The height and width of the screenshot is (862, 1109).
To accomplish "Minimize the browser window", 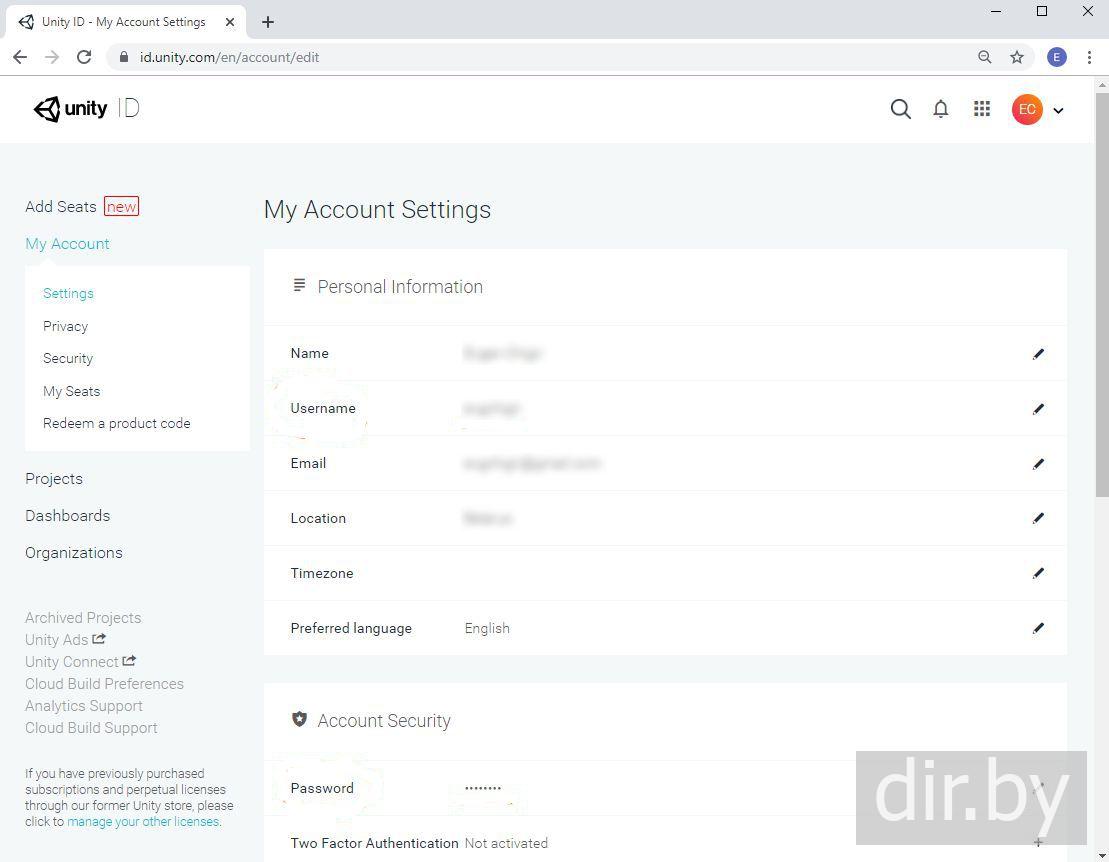I will pyautogui.click(x=996, y=11).
